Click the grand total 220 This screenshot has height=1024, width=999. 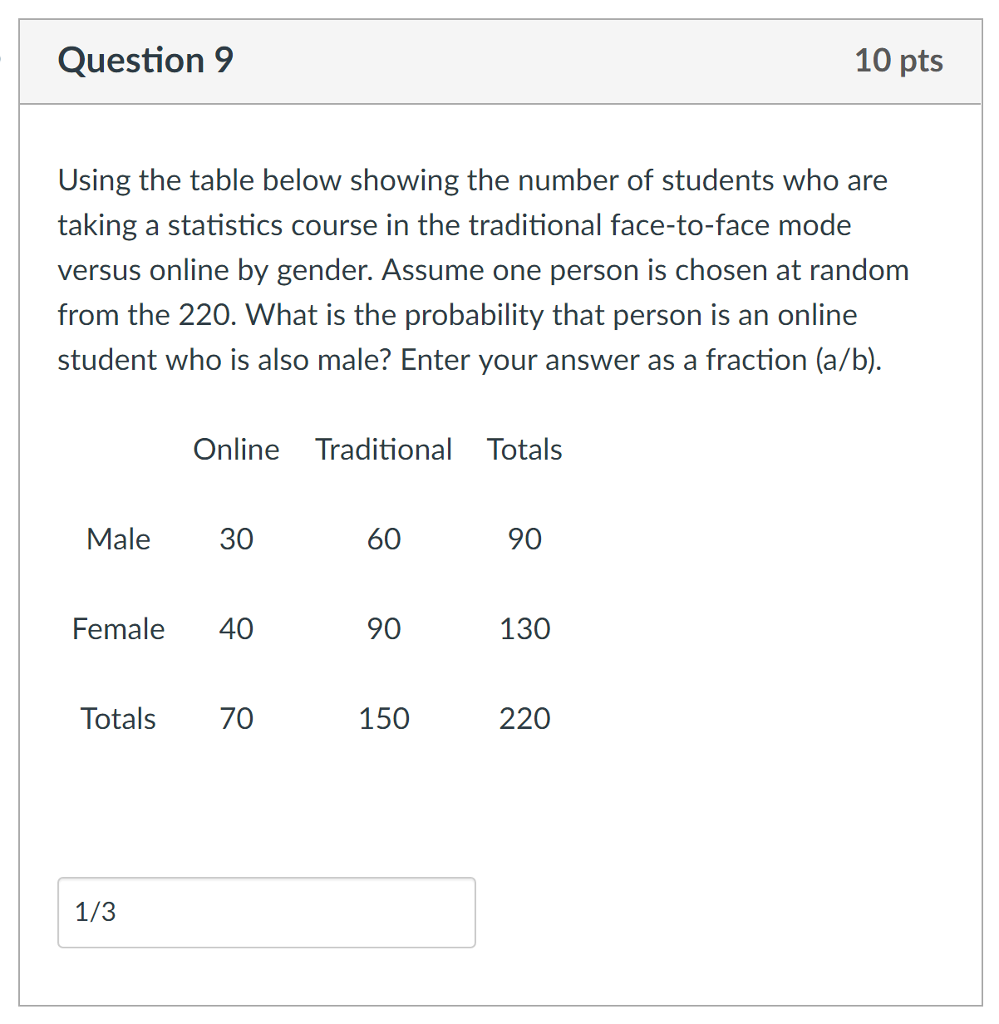(524, 719)
